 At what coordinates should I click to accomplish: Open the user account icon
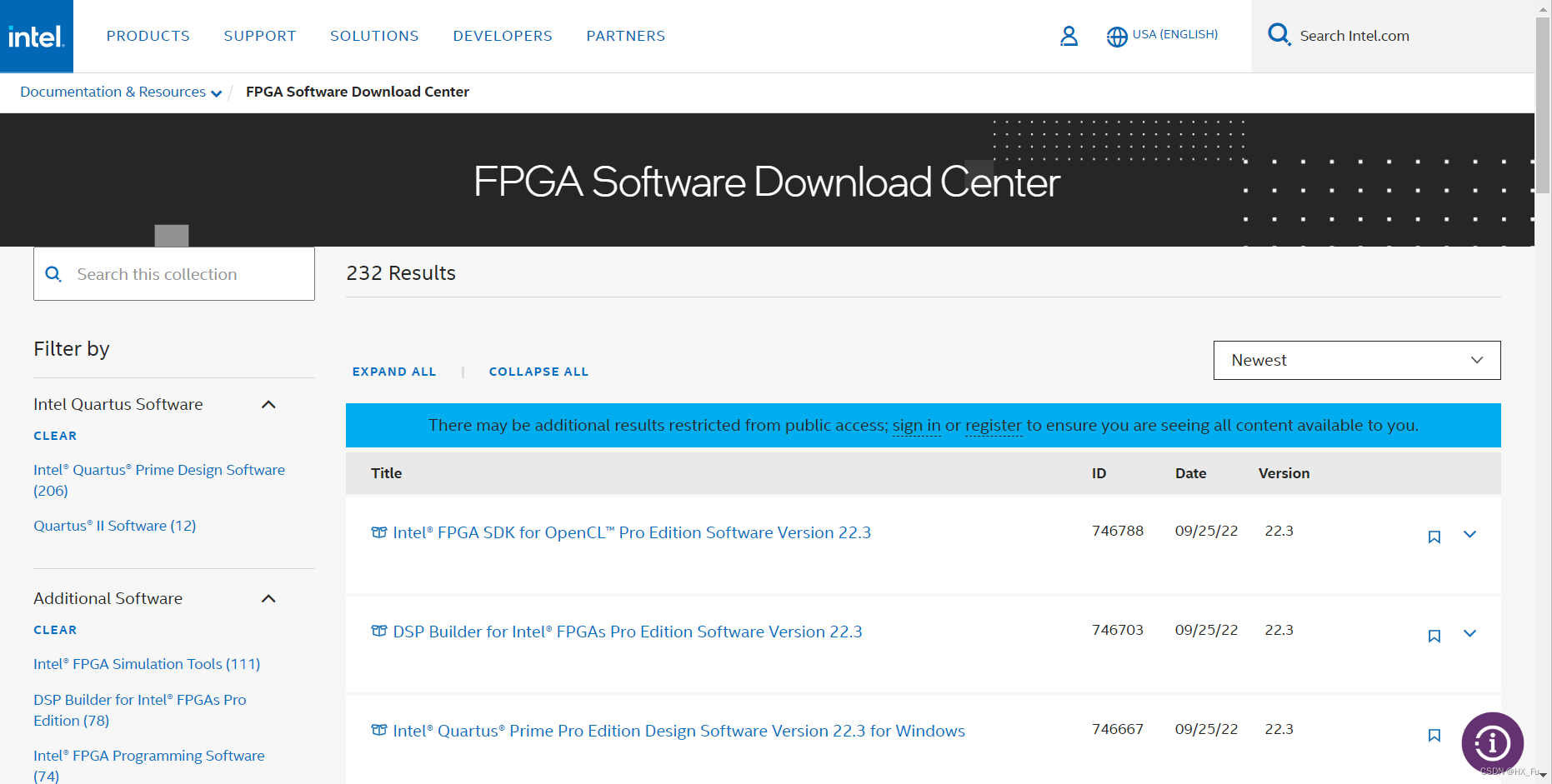point(1069,36)
